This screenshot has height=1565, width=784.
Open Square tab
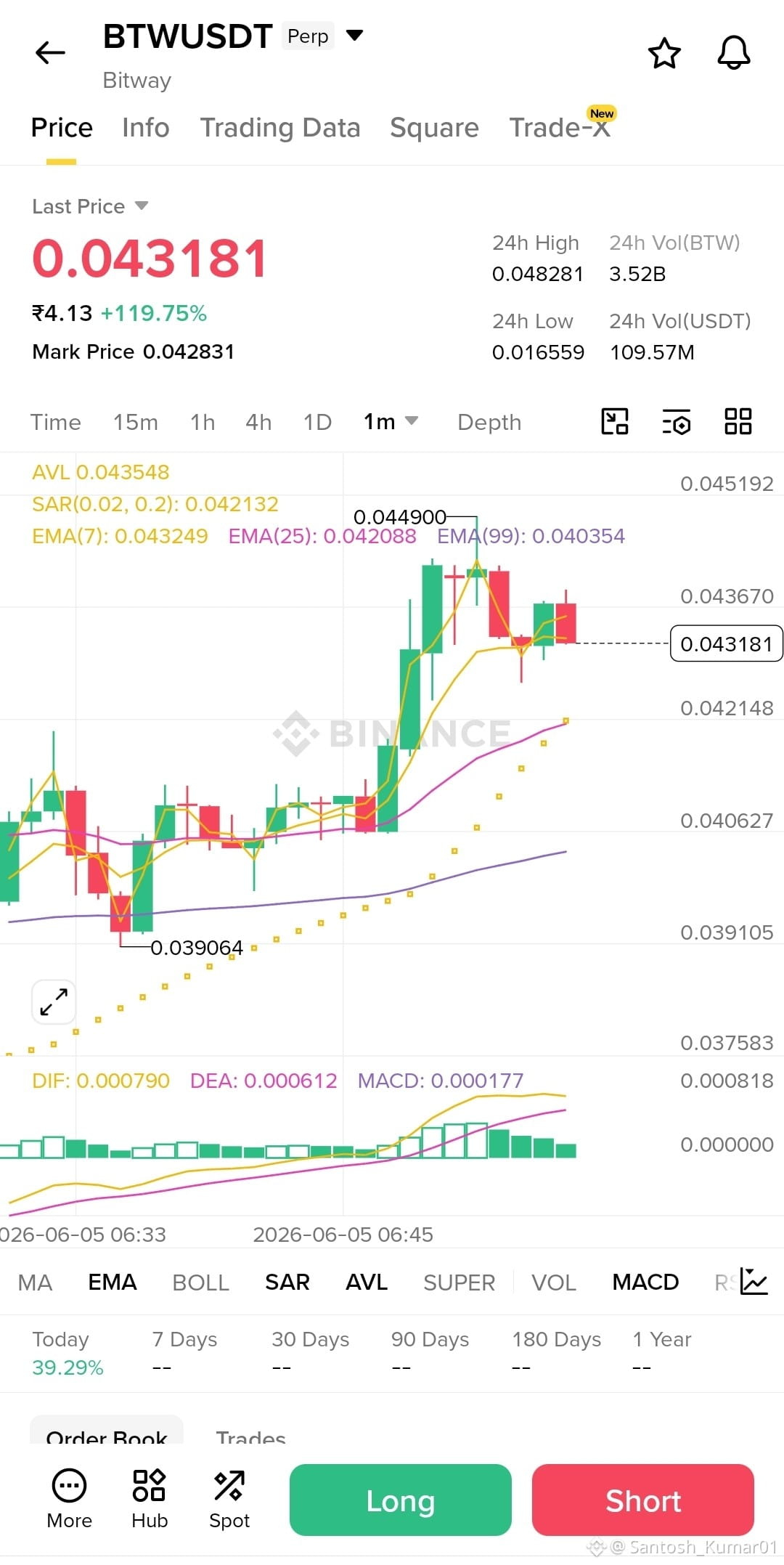point(434,128)
